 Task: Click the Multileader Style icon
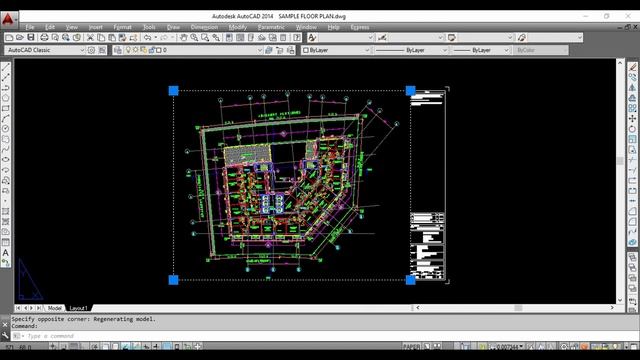[522, 38]
